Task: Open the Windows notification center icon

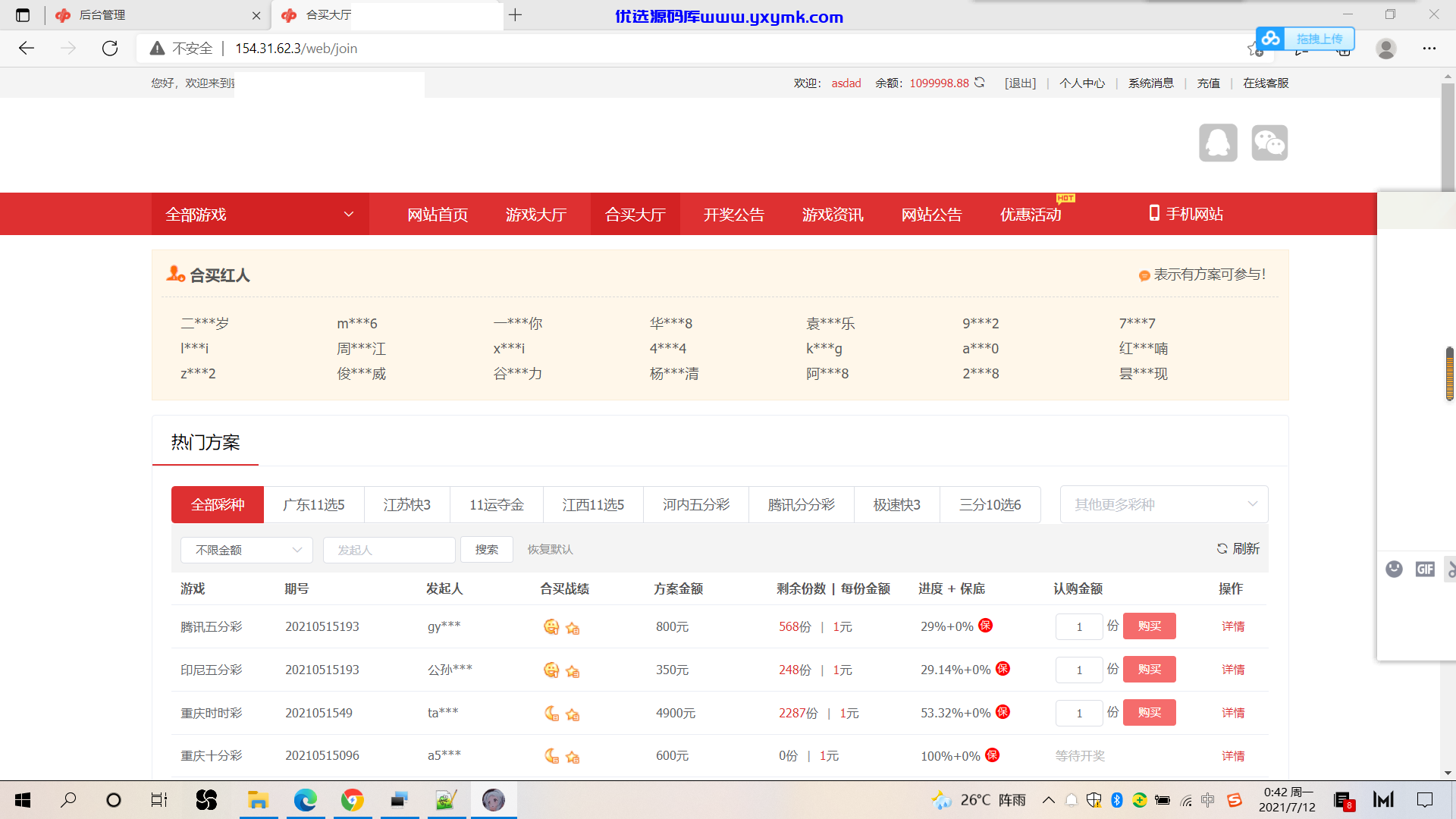Action: pyautogui.click(x=1425, y=800)
